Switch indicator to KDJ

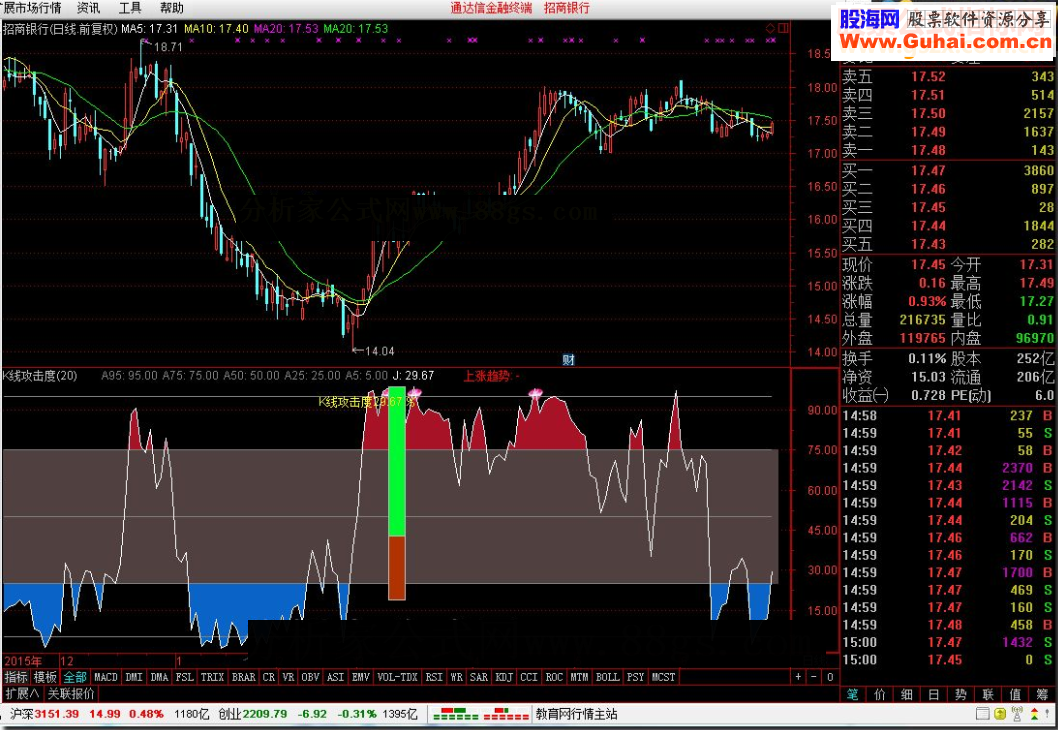point(504,677)
